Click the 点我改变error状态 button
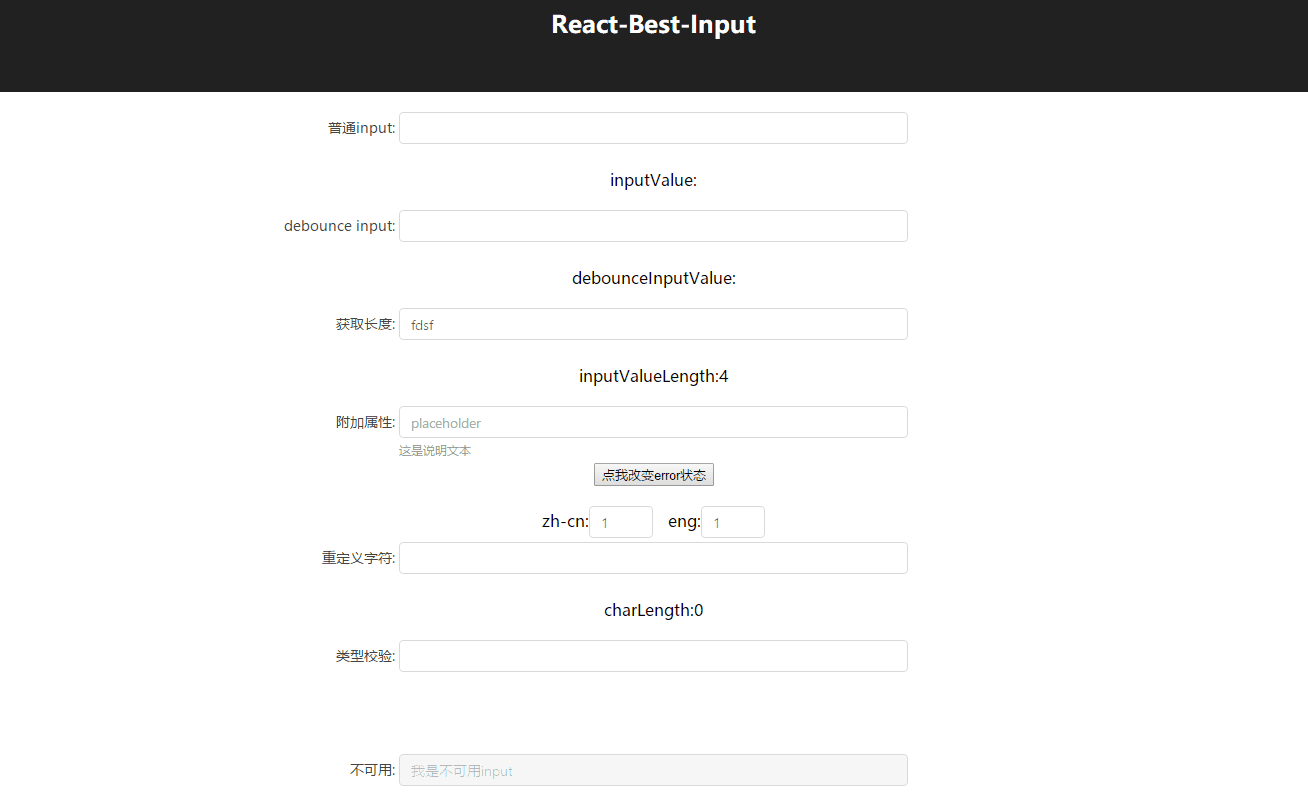1308x811 pixels. [654, 475]
